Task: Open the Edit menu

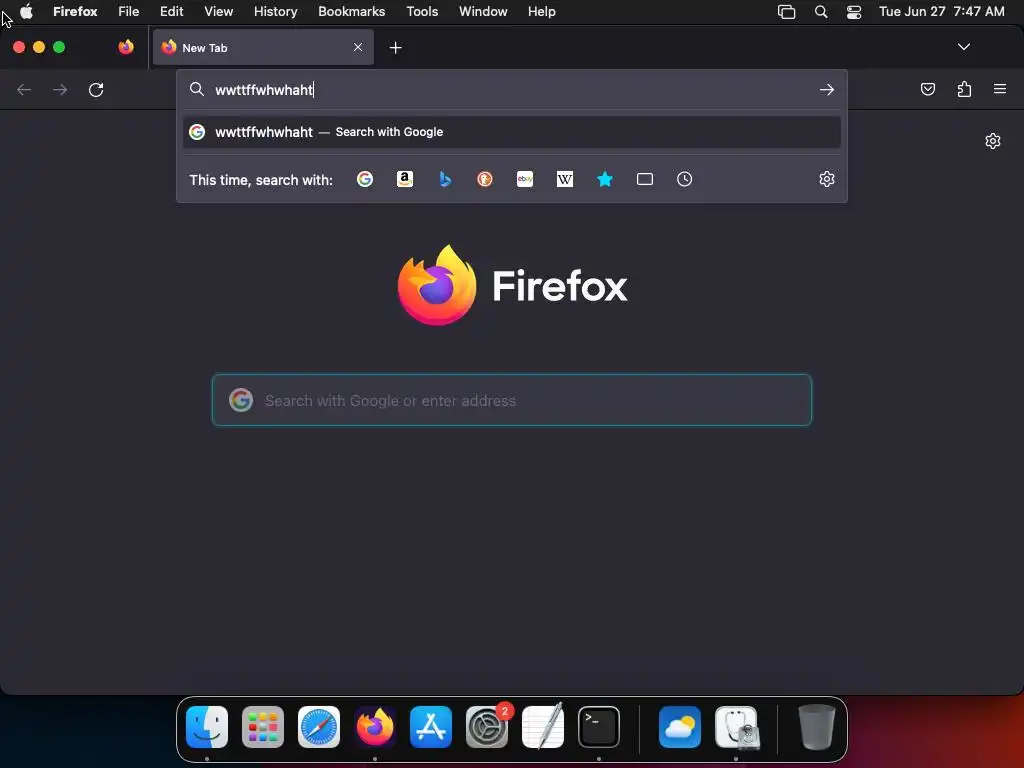Action: pos(172,11)
